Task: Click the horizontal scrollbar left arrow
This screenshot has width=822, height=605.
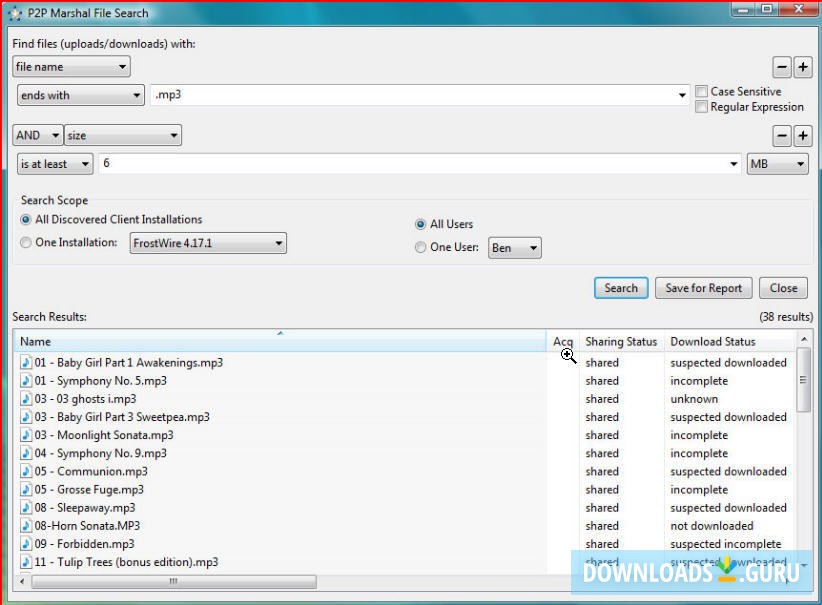Action: click(x=22, y=581)
